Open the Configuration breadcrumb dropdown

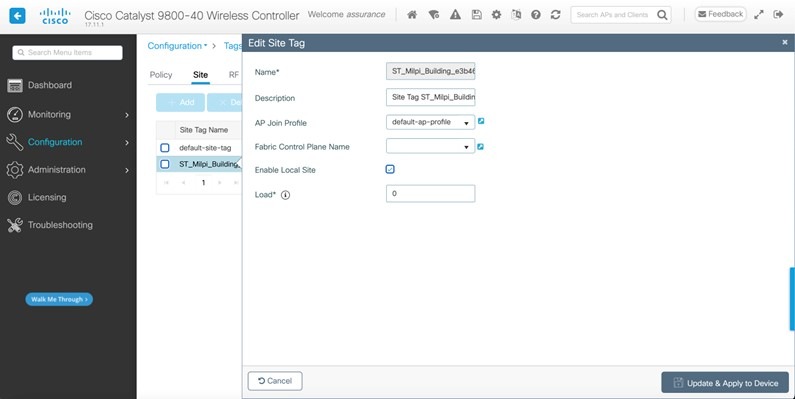click(x=177, y=46)
